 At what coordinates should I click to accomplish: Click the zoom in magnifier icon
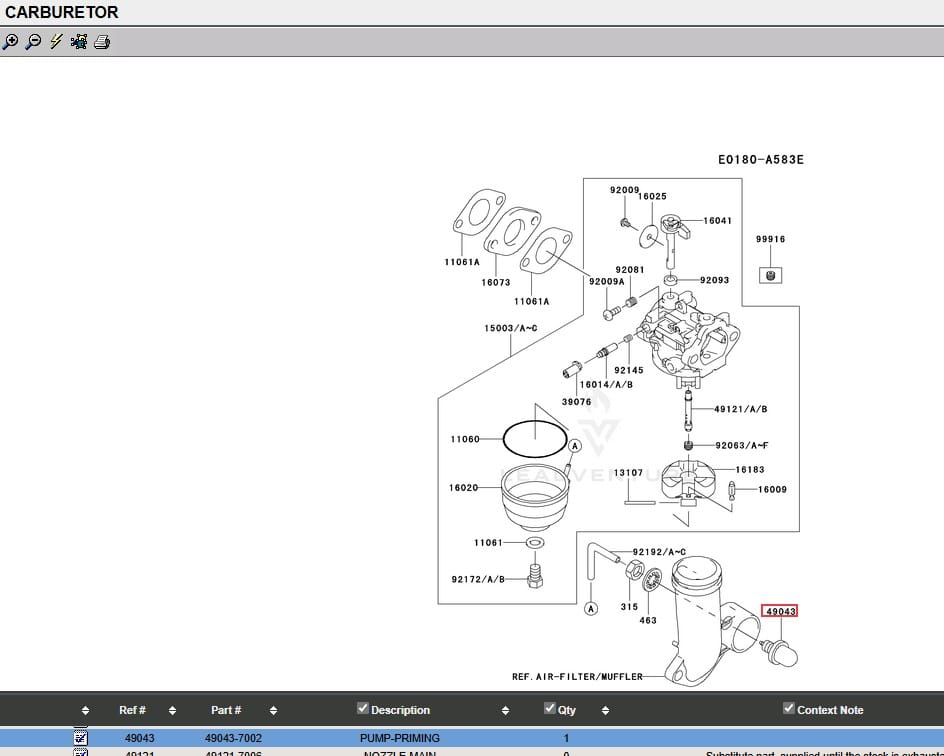[x=10, y=42]
